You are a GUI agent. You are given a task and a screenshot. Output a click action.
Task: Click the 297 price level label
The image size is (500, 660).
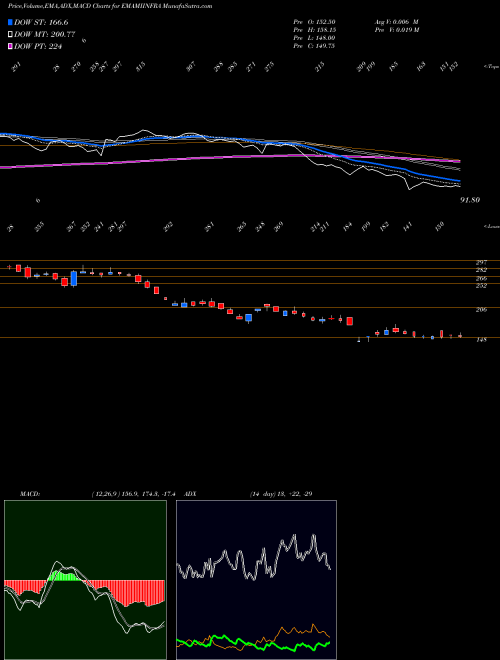pyautogui.click(x=481, y=263)
